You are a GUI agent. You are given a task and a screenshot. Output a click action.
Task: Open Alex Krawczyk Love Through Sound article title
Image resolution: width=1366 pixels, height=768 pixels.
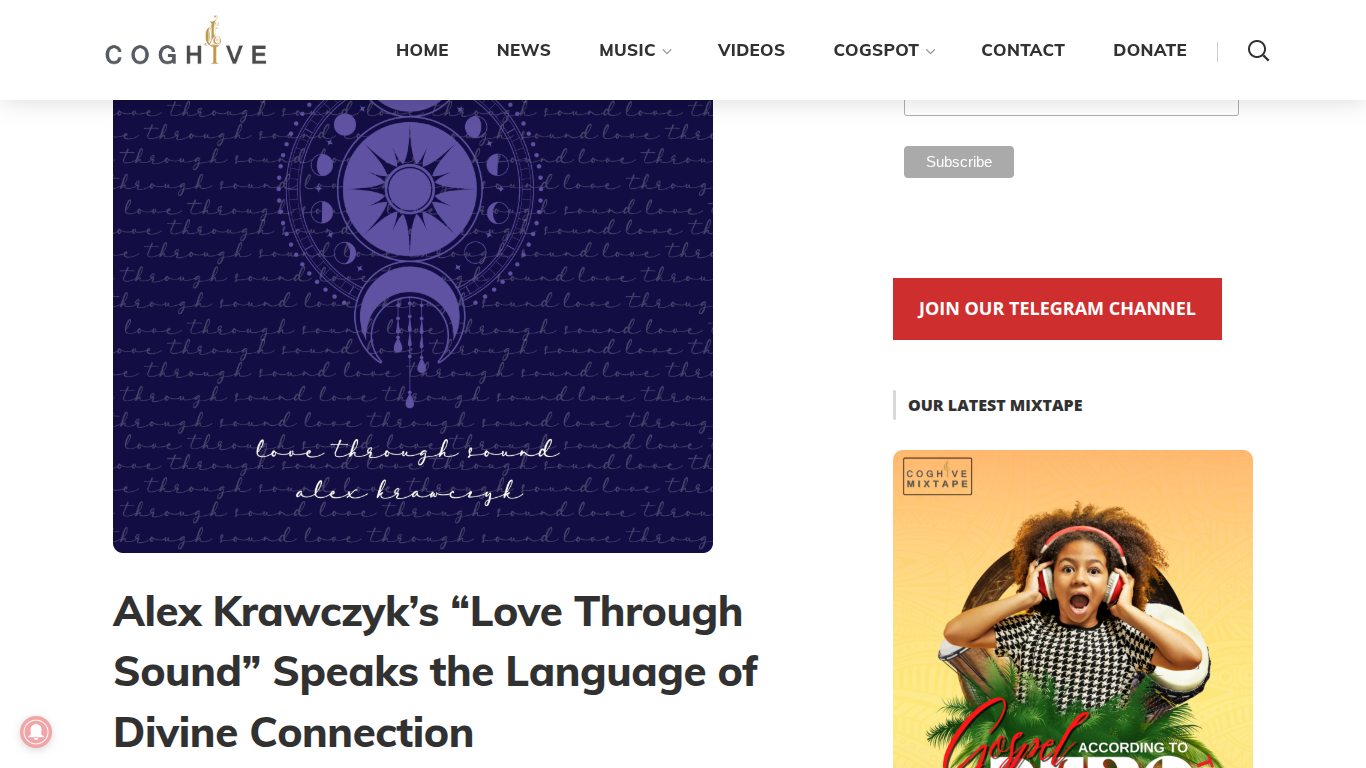(435, 672)
